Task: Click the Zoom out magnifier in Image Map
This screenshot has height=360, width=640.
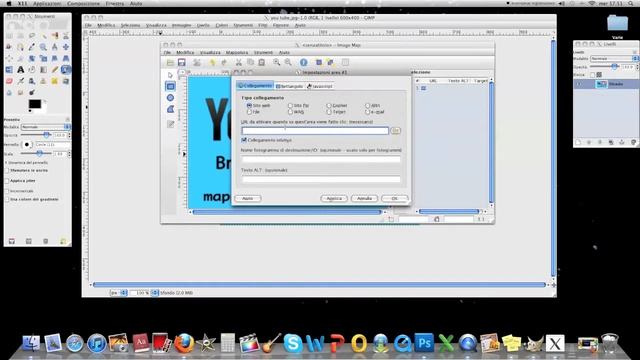Action: pyautogui.click(x=288, y=62)
